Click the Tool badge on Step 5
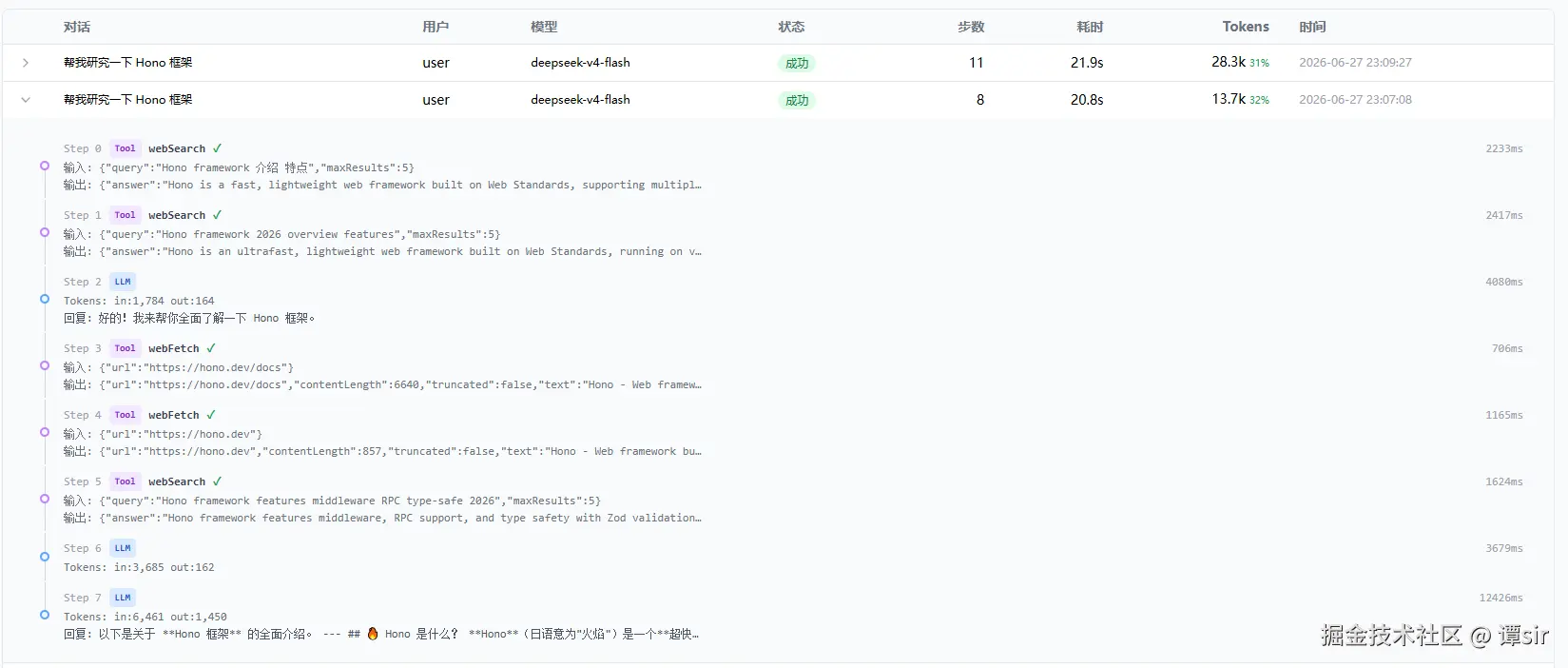This screenshot has width=1568, height=668. click(x=126, y=481)
